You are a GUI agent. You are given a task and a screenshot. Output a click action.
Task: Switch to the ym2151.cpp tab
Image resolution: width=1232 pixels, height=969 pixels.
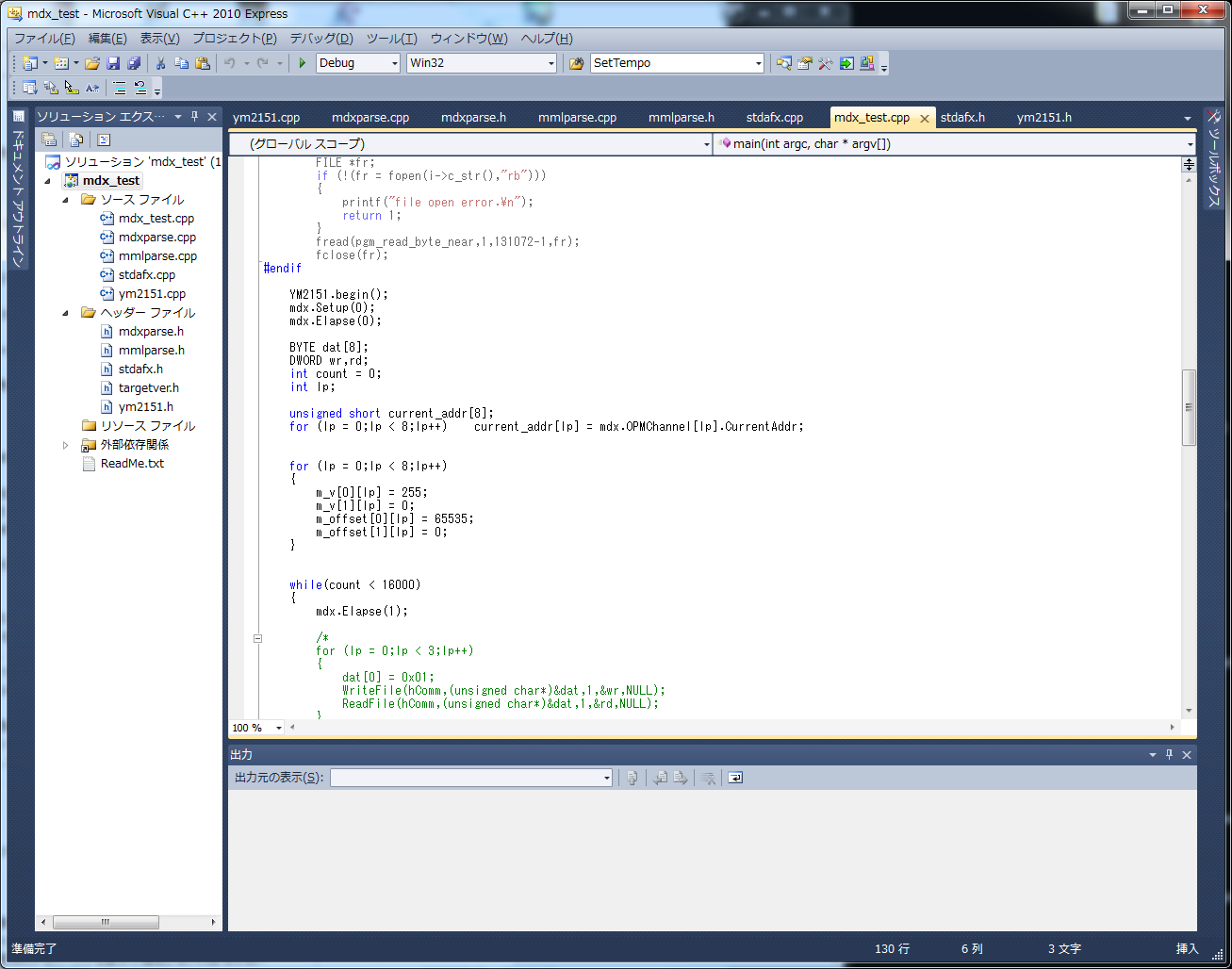tap(267, 118)
